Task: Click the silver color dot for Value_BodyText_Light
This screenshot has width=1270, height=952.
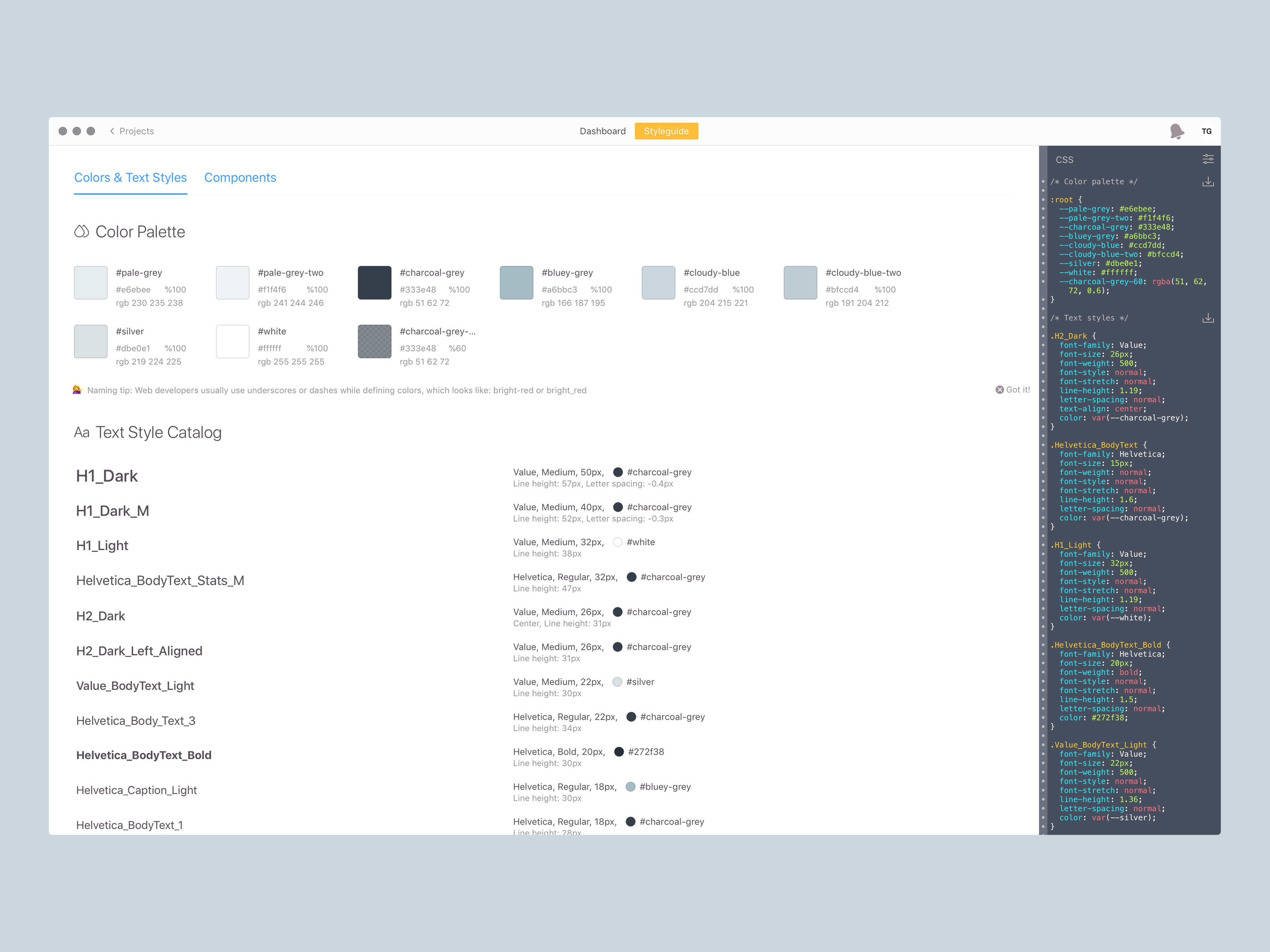Action: pyautogui.click(x=617, y=682)
